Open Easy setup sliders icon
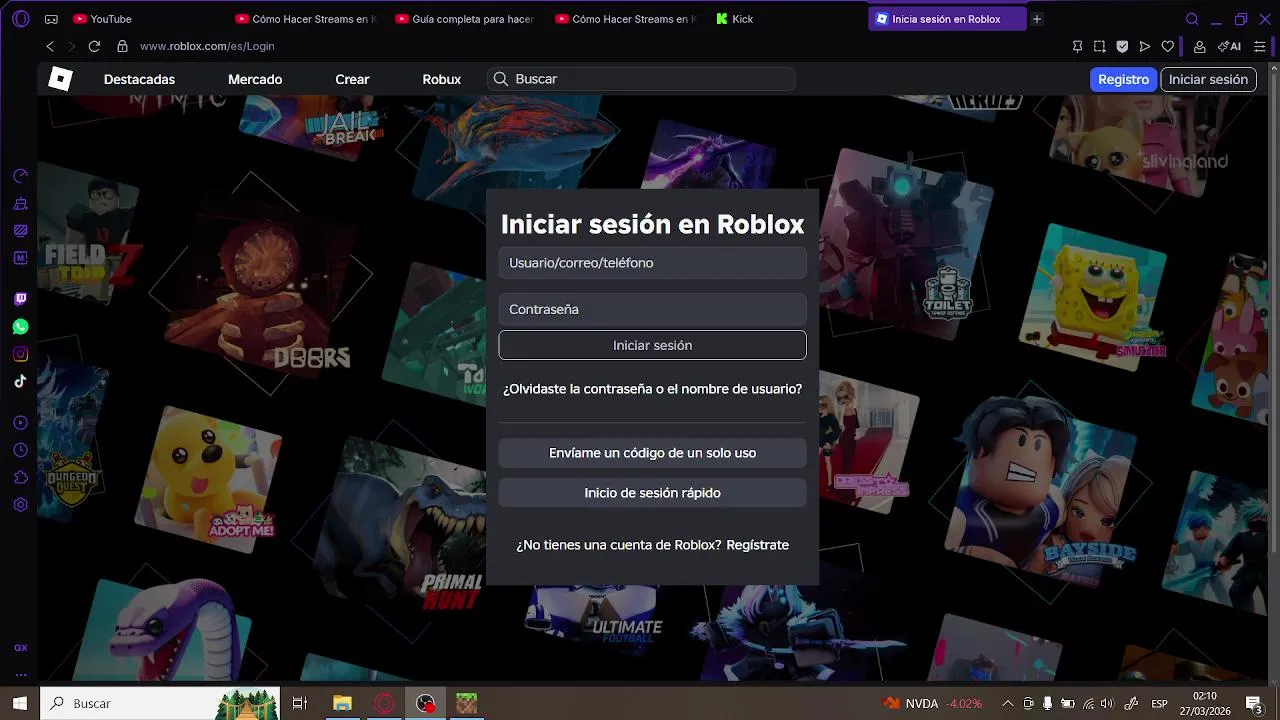This screenshot has height=720, width=1280. click(x=1259, y=46)
